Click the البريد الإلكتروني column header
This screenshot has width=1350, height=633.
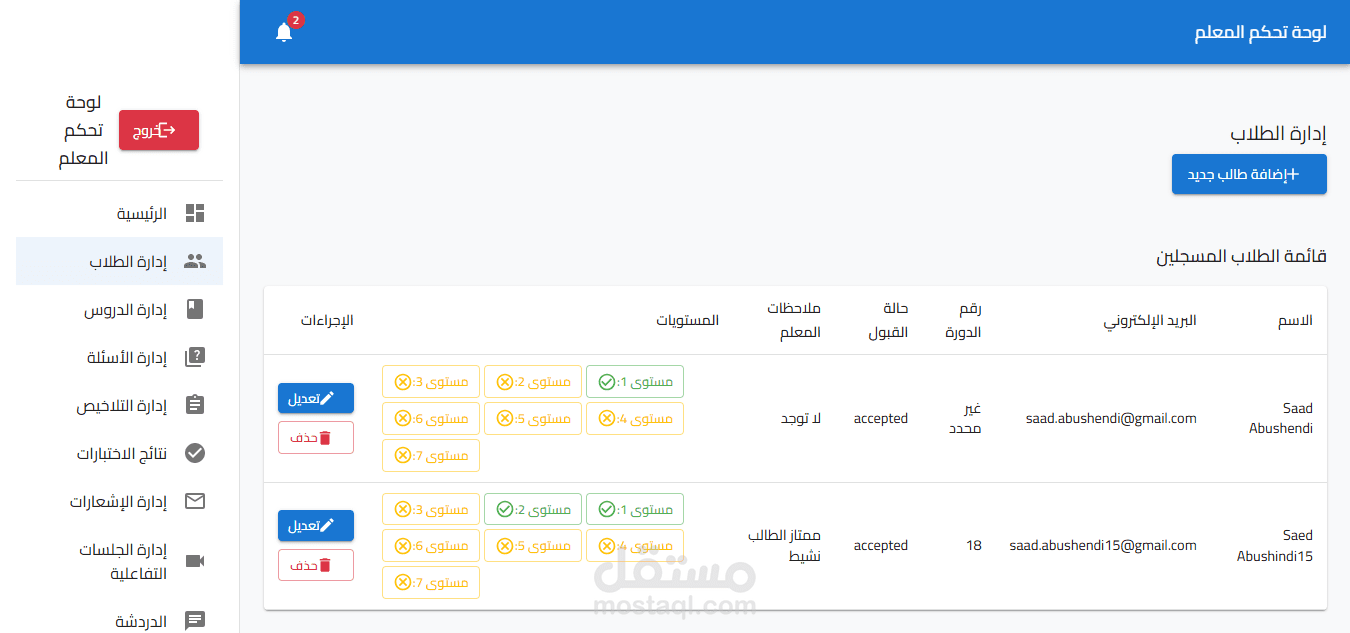click(1150, 320)
